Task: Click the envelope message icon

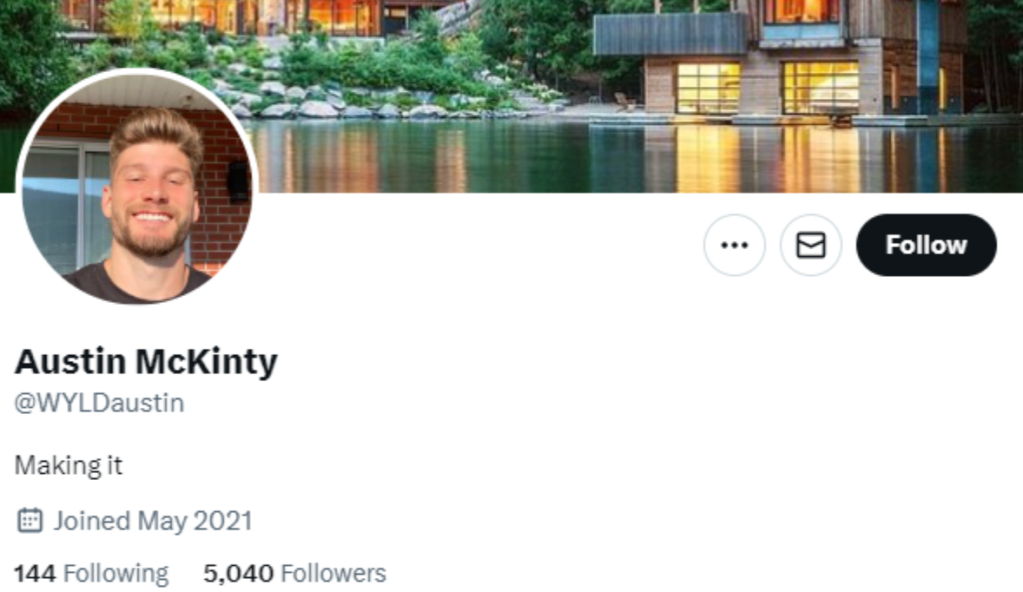Action: (x=811, y=245)
